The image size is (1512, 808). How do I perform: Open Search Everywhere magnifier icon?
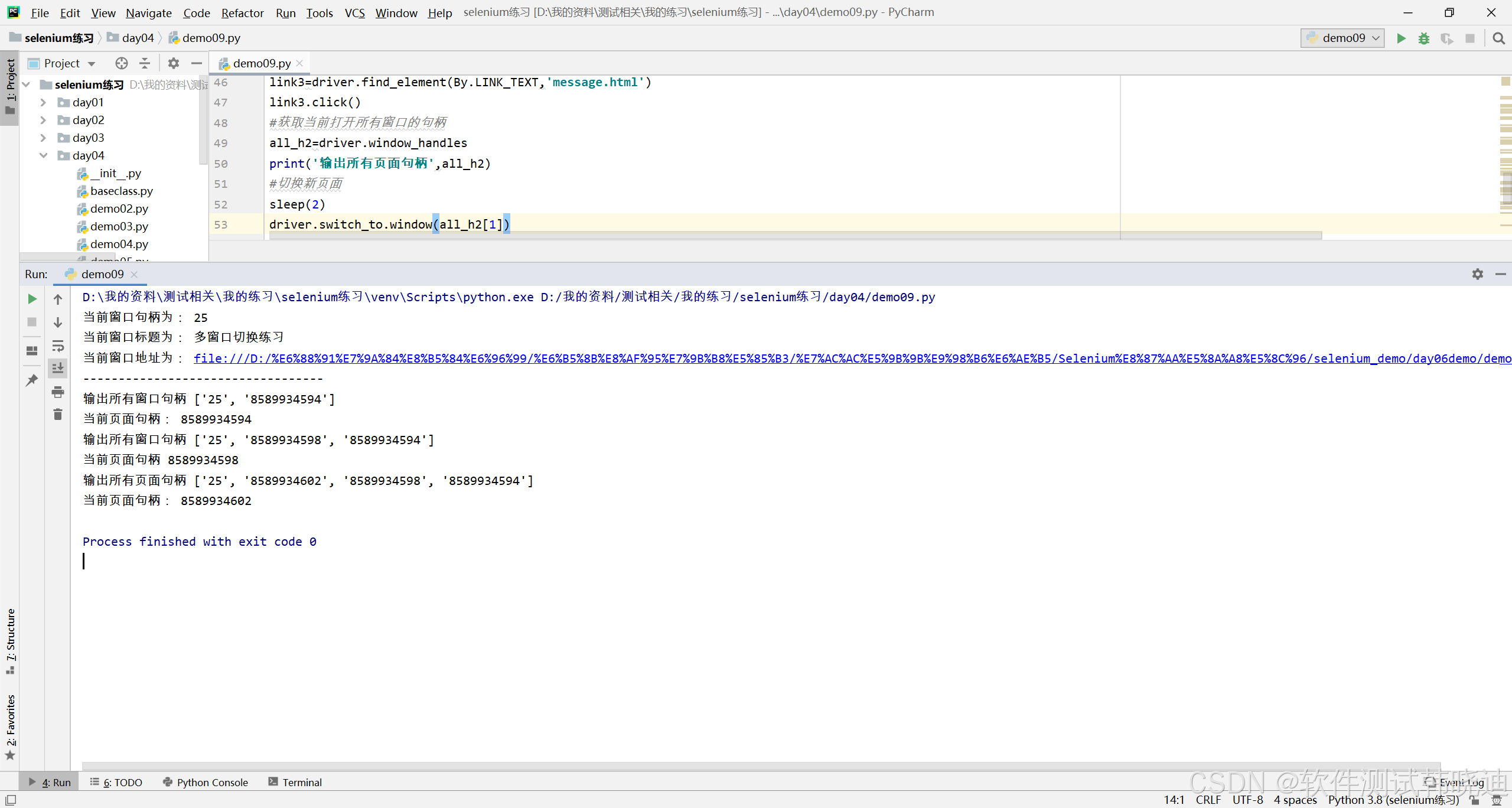(1498, 38)
